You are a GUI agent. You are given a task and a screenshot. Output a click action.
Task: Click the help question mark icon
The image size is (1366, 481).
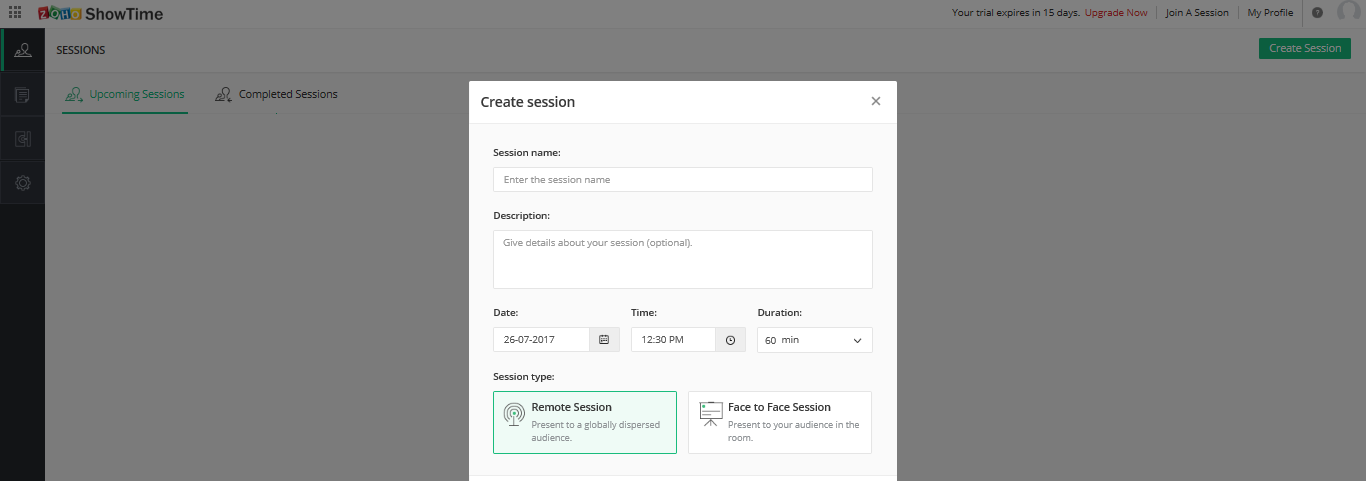pos(1317,13)
